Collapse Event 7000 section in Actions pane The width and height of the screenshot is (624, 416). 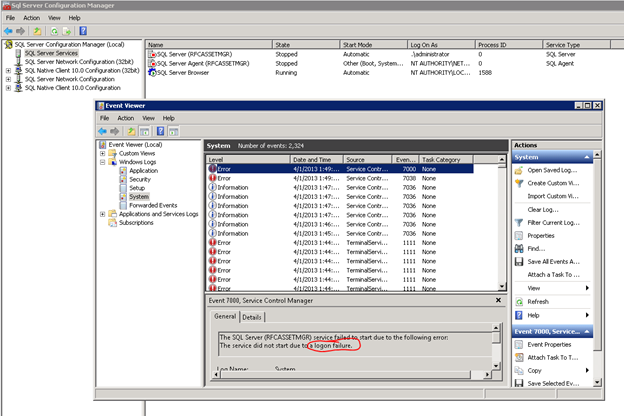587,332
